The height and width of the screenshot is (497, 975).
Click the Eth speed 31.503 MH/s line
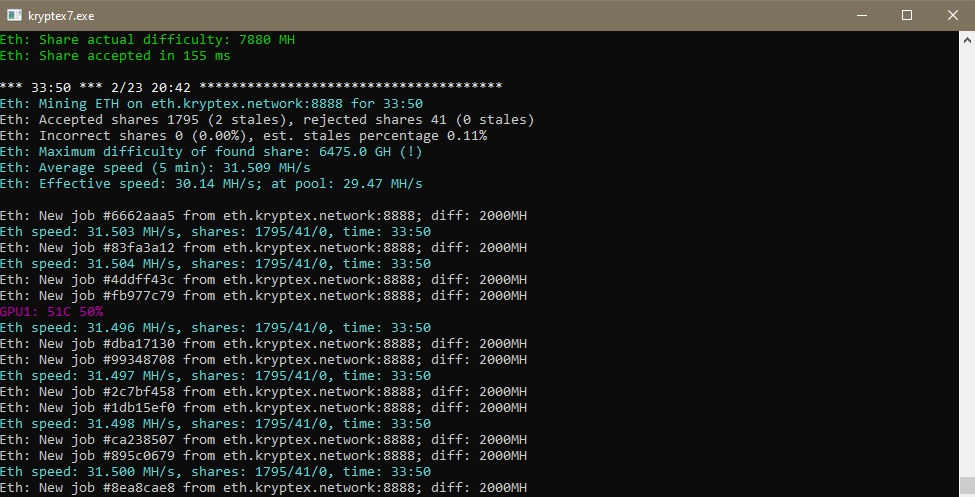215,231
